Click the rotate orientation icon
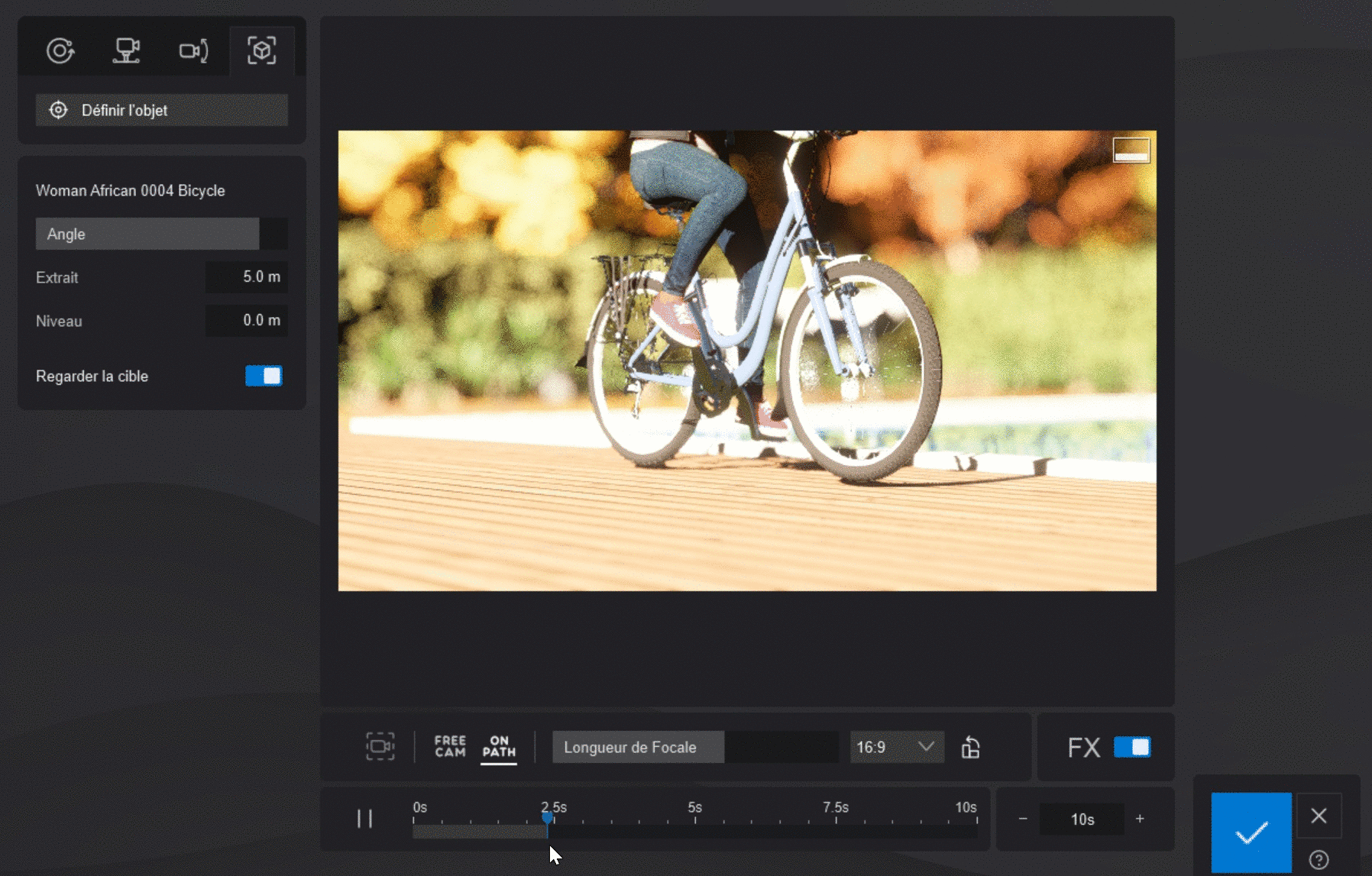This screenshot has width=1372, height=876. 971,747
